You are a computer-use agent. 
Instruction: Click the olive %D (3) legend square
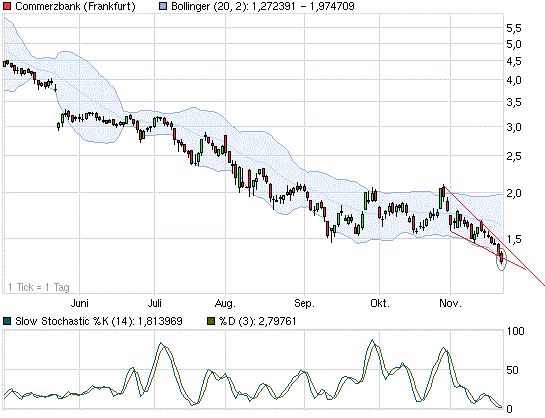tap(211, 321)
